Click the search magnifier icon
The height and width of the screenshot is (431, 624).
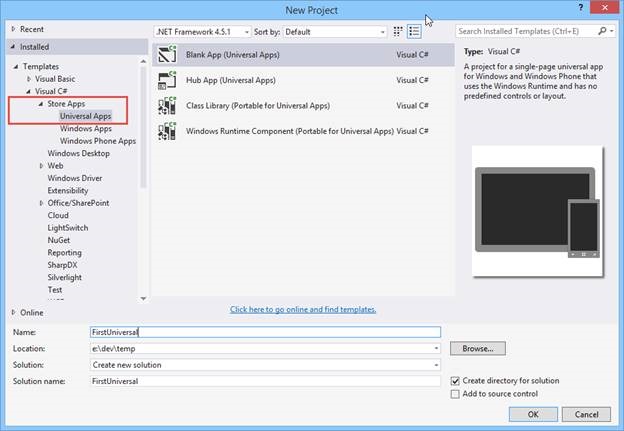[x=602, y=31]
